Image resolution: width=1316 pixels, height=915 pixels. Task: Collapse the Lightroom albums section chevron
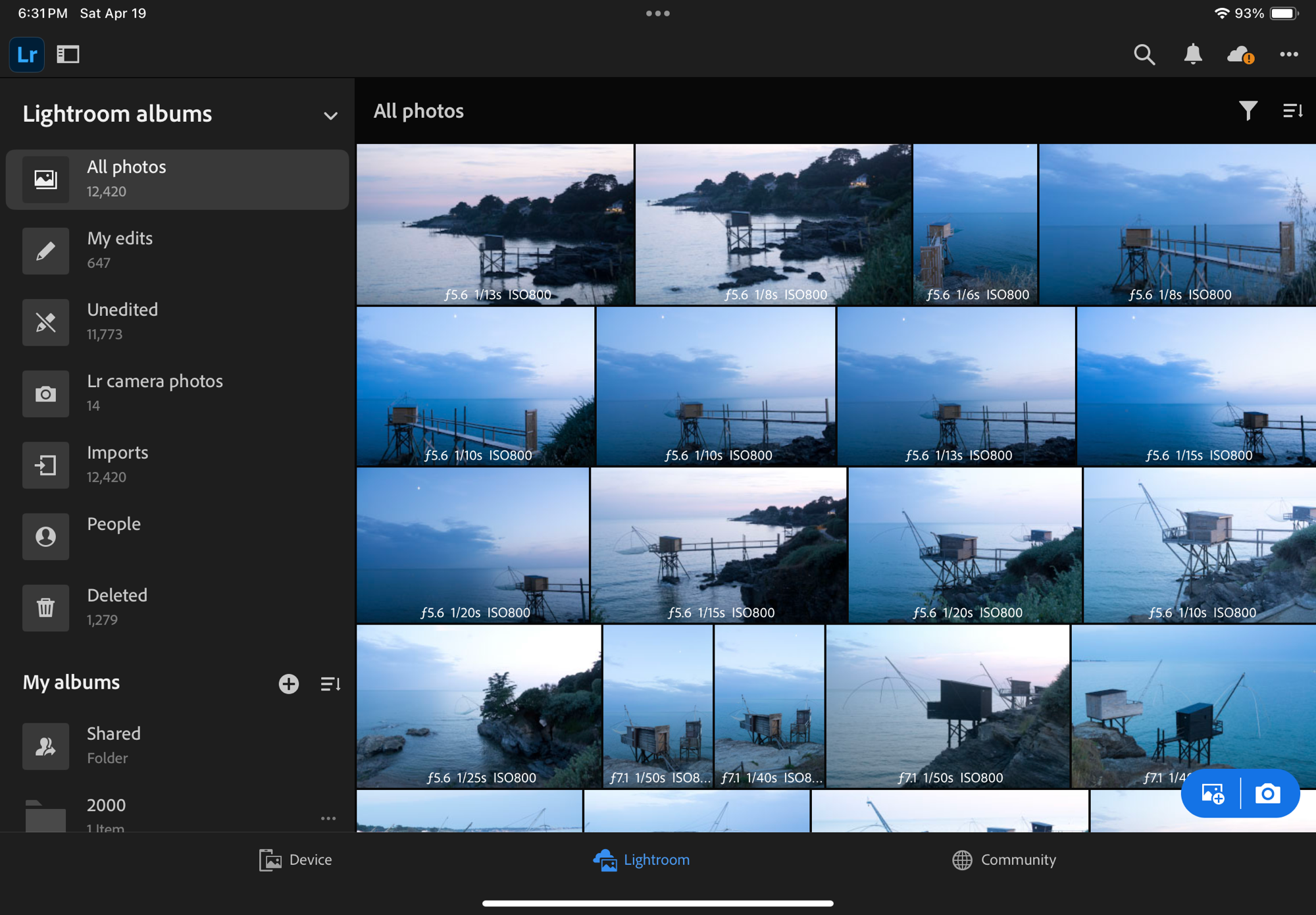(330, 116)
